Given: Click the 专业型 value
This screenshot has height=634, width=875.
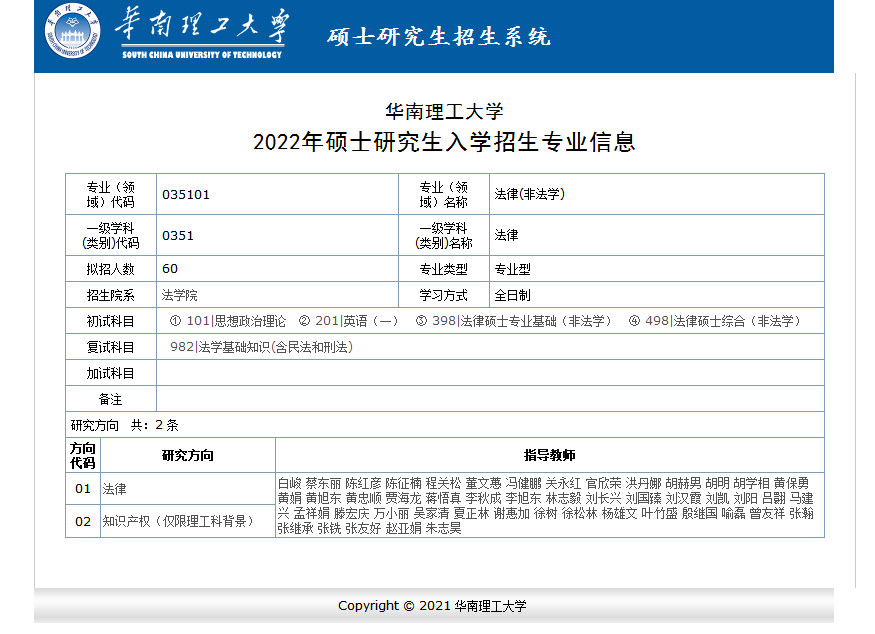Looking at the screenshot, I should tap(512, 269).
